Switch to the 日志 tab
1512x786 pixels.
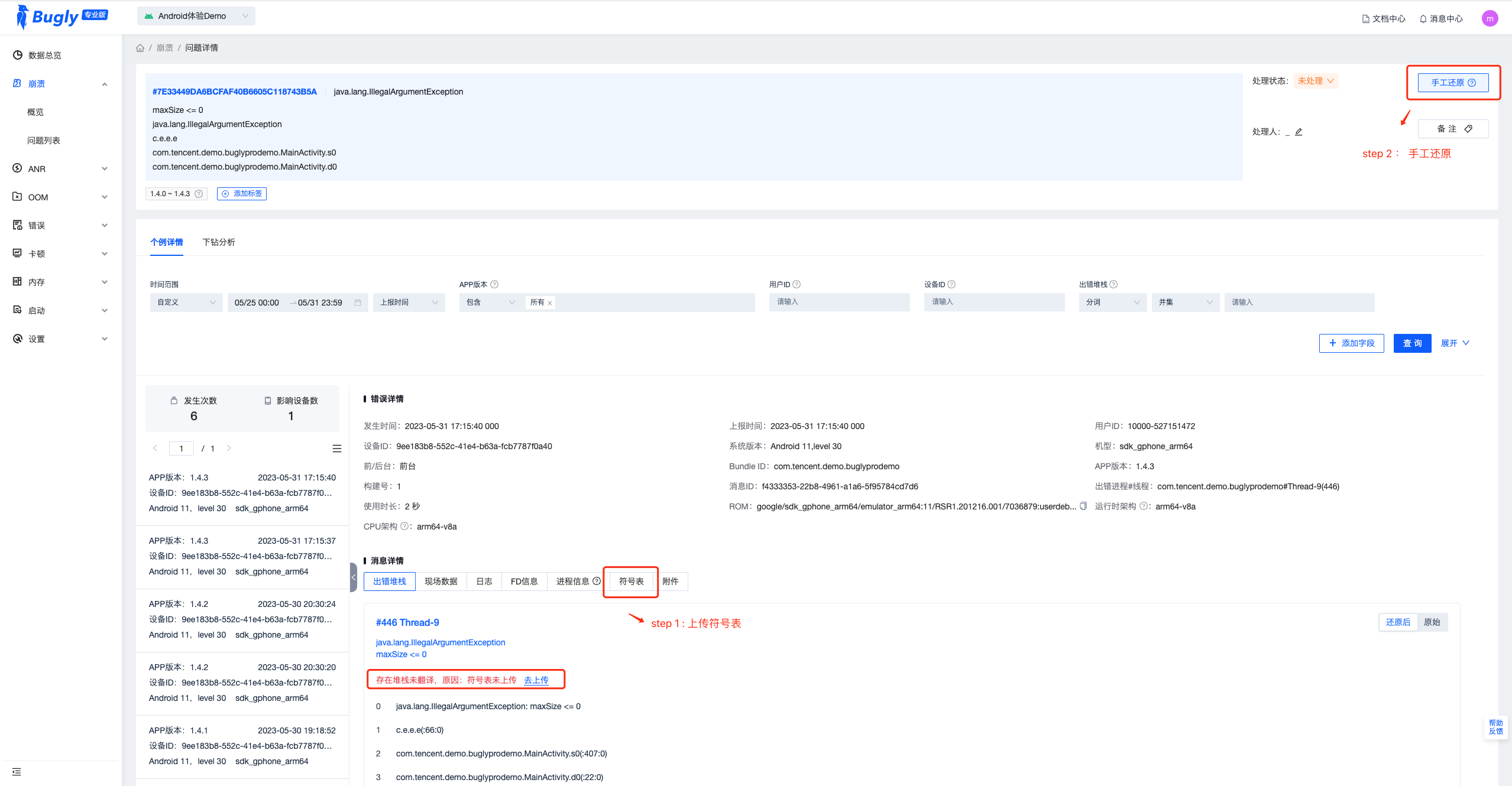point(484,582)
